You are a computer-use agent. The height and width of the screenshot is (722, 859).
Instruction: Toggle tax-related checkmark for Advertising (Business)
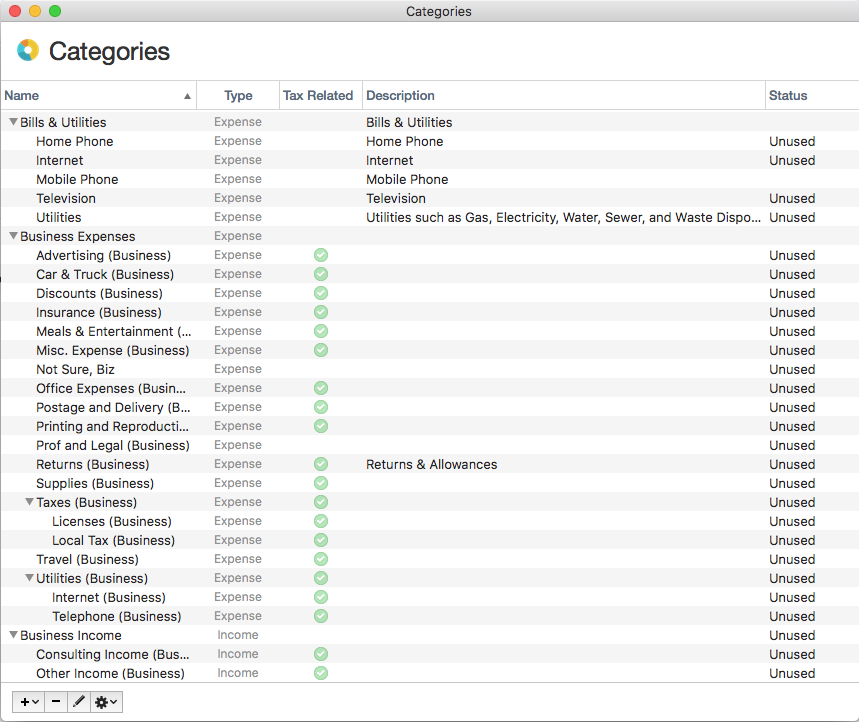tap(320, 255)
